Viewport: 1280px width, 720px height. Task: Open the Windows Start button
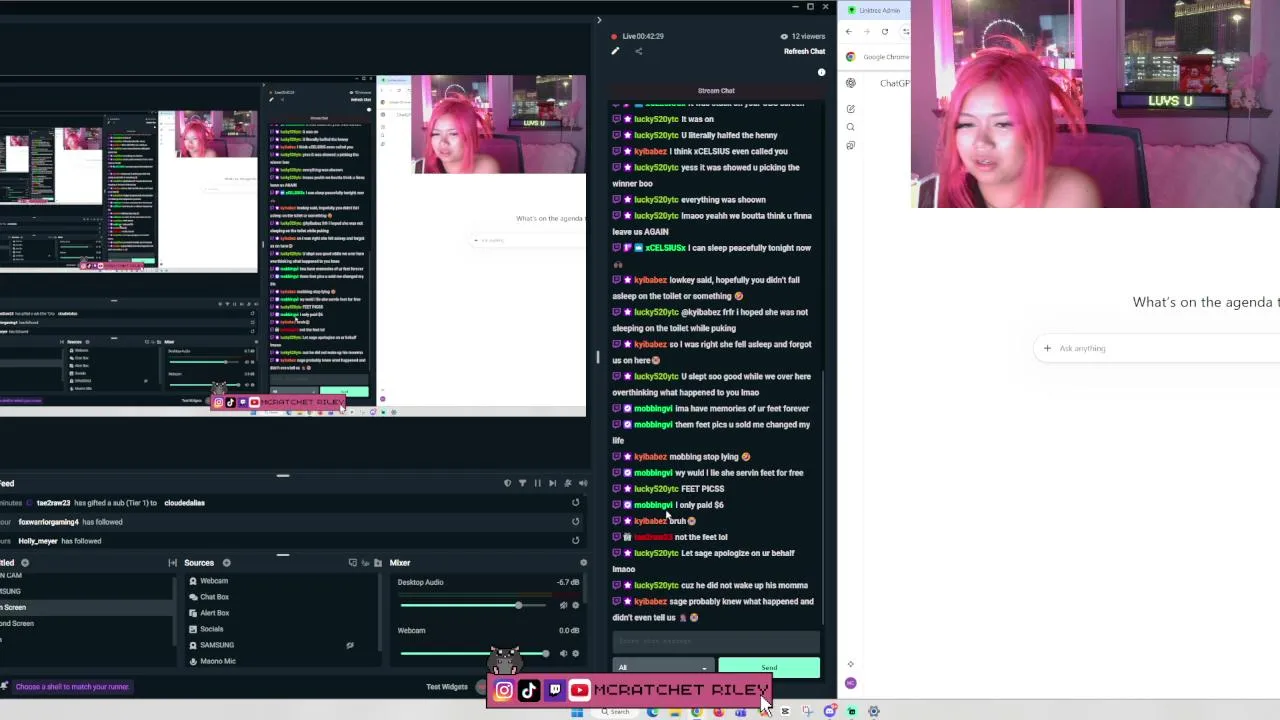[577, 712]
